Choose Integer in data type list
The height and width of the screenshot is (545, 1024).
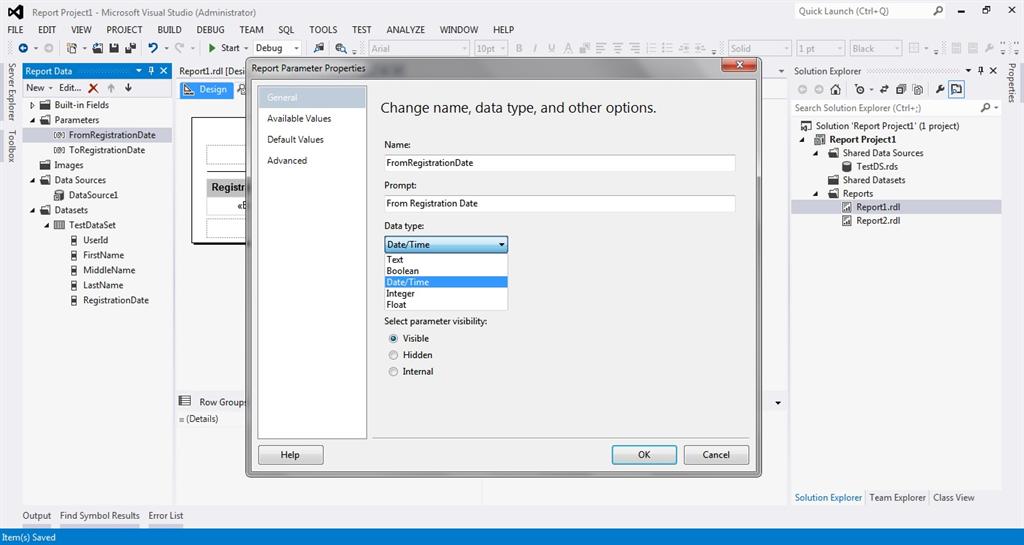(446, 294)
